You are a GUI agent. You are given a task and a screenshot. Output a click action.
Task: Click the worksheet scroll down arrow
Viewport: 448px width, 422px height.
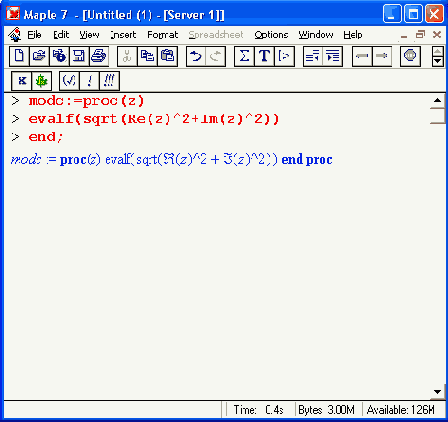click(437, 392)
